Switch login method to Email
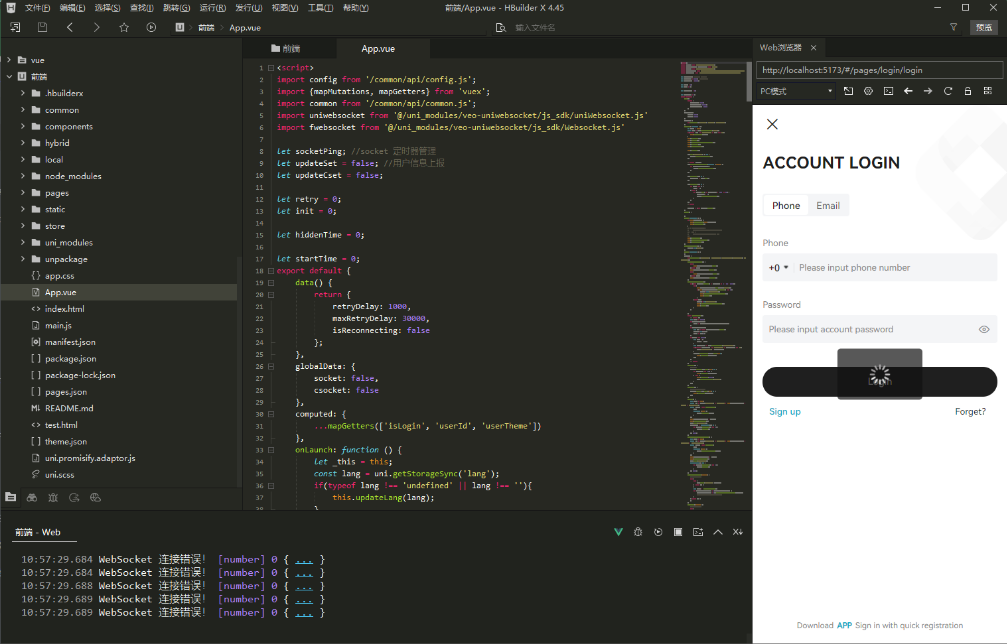 (x=827, y=205)
